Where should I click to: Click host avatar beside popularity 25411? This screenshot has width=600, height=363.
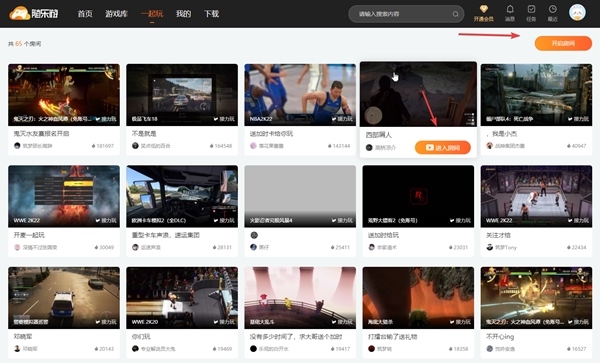coord(253,247)
